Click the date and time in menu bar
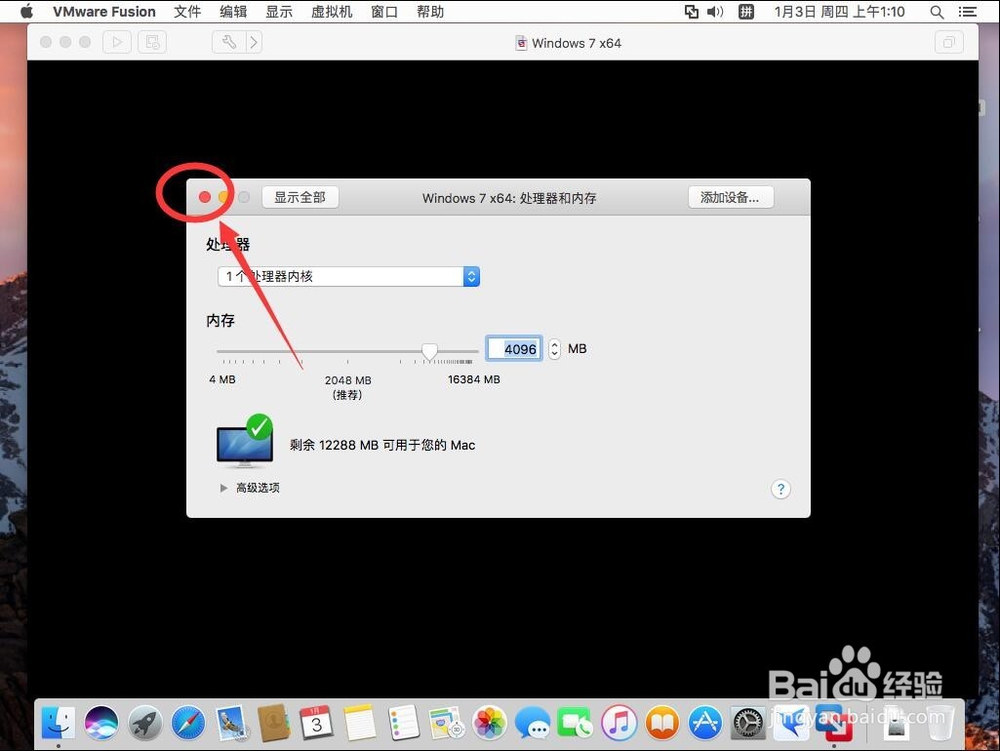Screen dimensions: 1000x751 (x=839, y=11)
